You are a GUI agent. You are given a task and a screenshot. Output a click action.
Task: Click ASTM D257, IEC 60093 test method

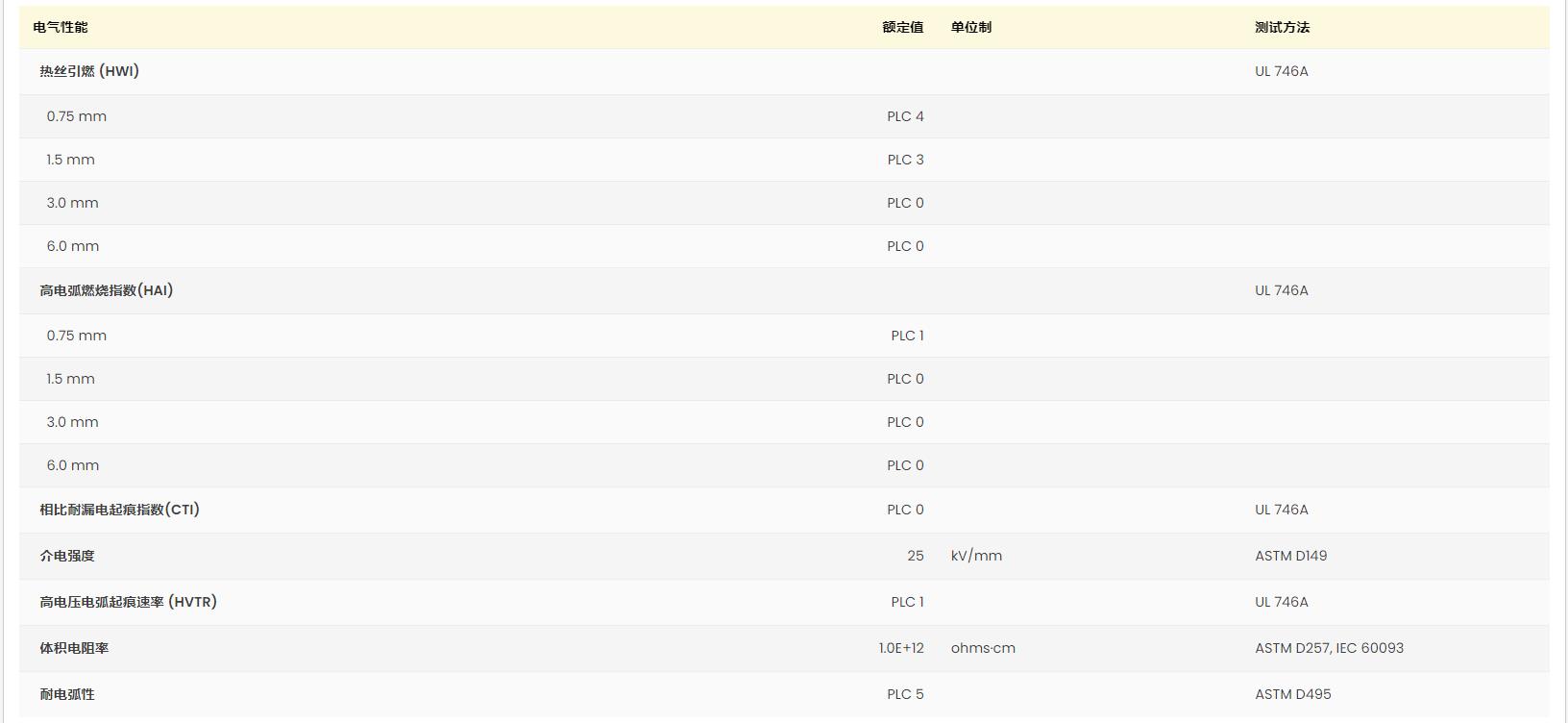pos(1330,648)
